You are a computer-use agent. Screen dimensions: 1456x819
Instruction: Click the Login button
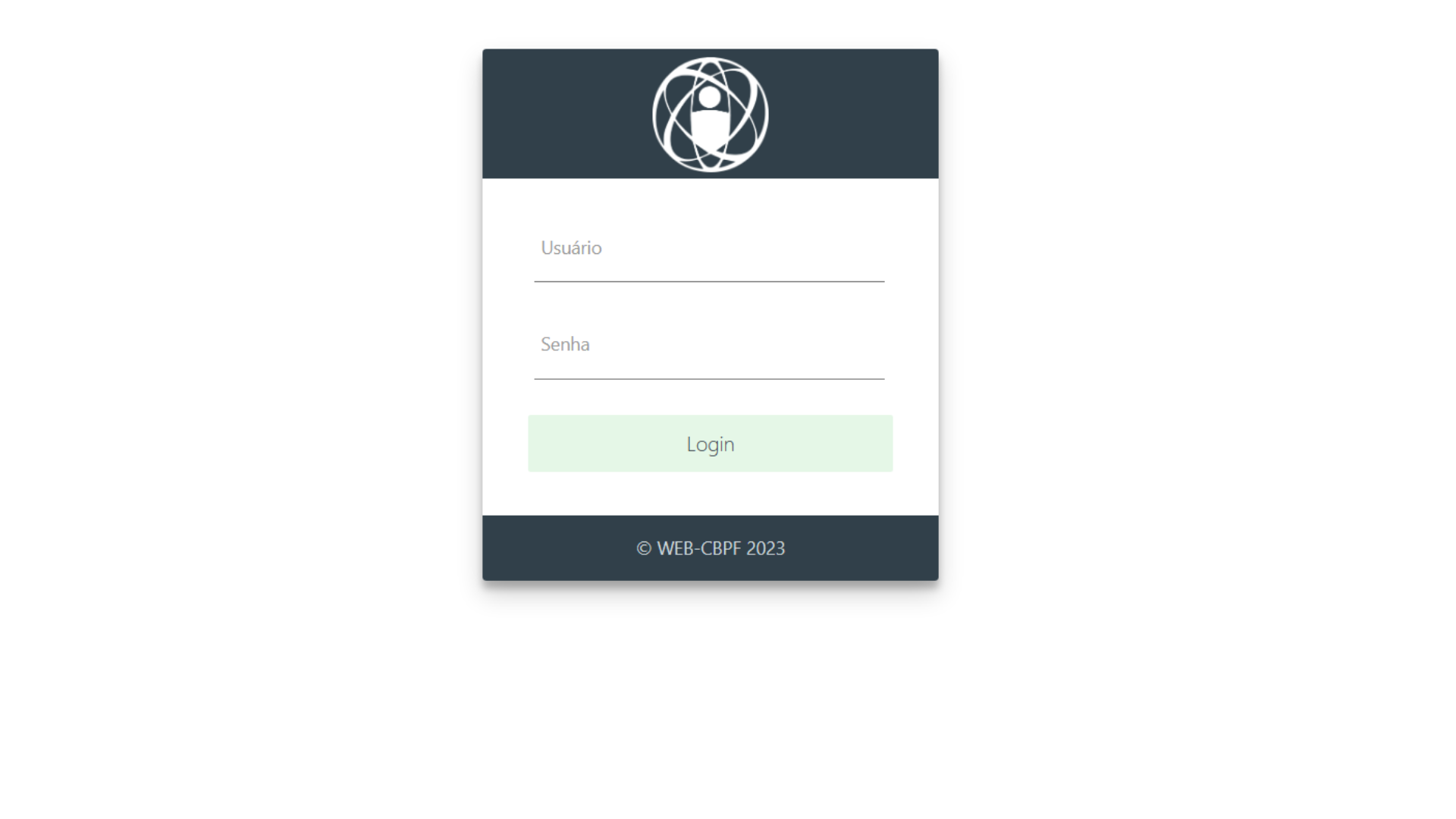[x=711, y=444]
